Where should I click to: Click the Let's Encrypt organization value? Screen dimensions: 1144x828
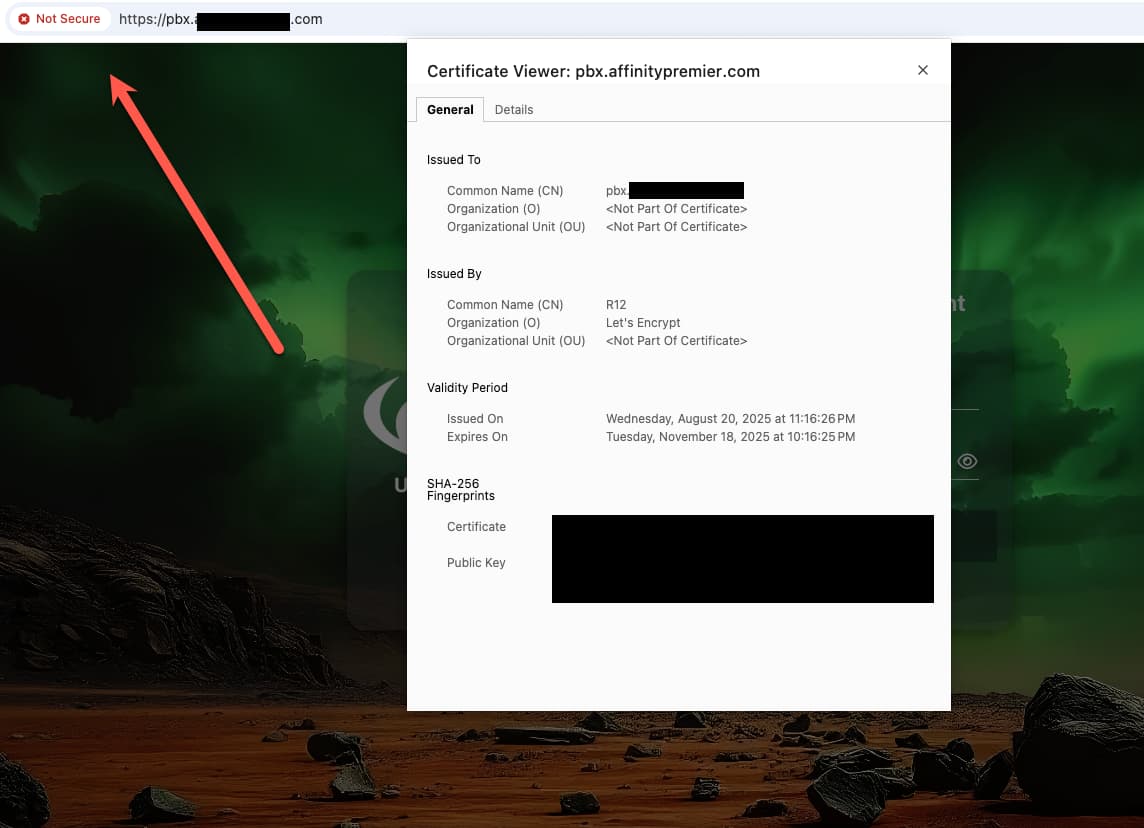click(643, 323)
